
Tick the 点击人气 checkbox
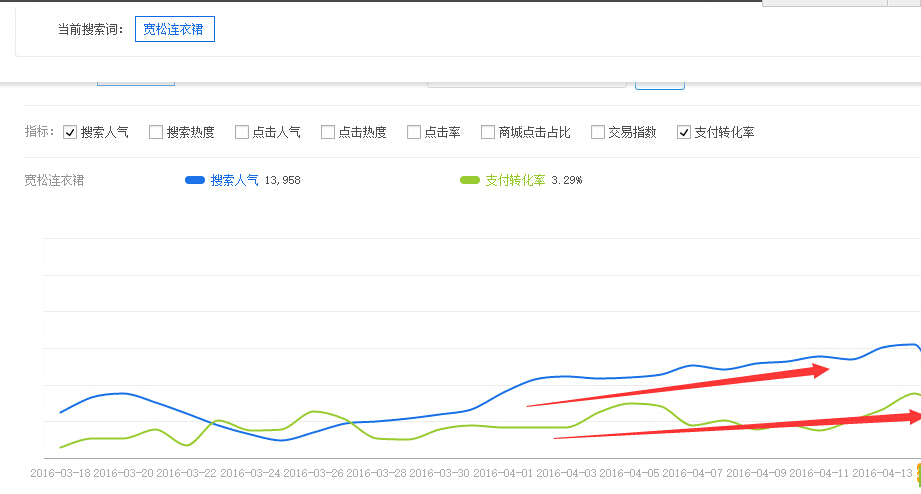coord(242,132)
